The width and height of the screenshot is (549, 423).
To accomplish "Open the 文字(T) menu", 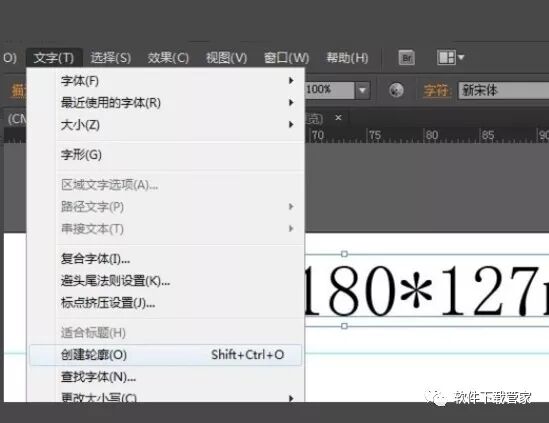I will pos(54,57).
